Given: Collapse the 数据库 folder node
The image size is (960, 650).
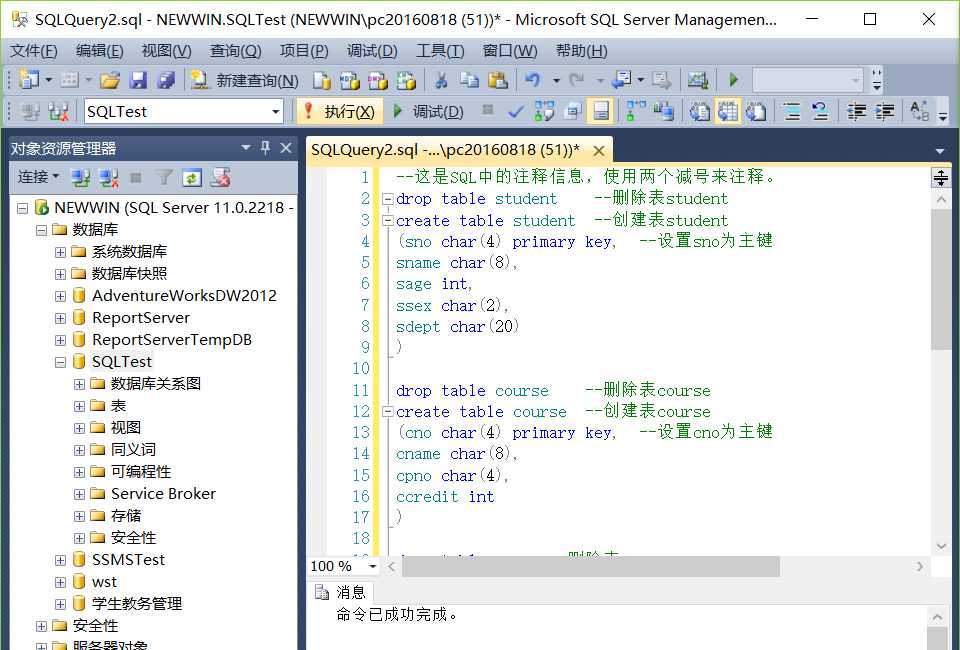Looking at the screenshot, I should [41, 230].
